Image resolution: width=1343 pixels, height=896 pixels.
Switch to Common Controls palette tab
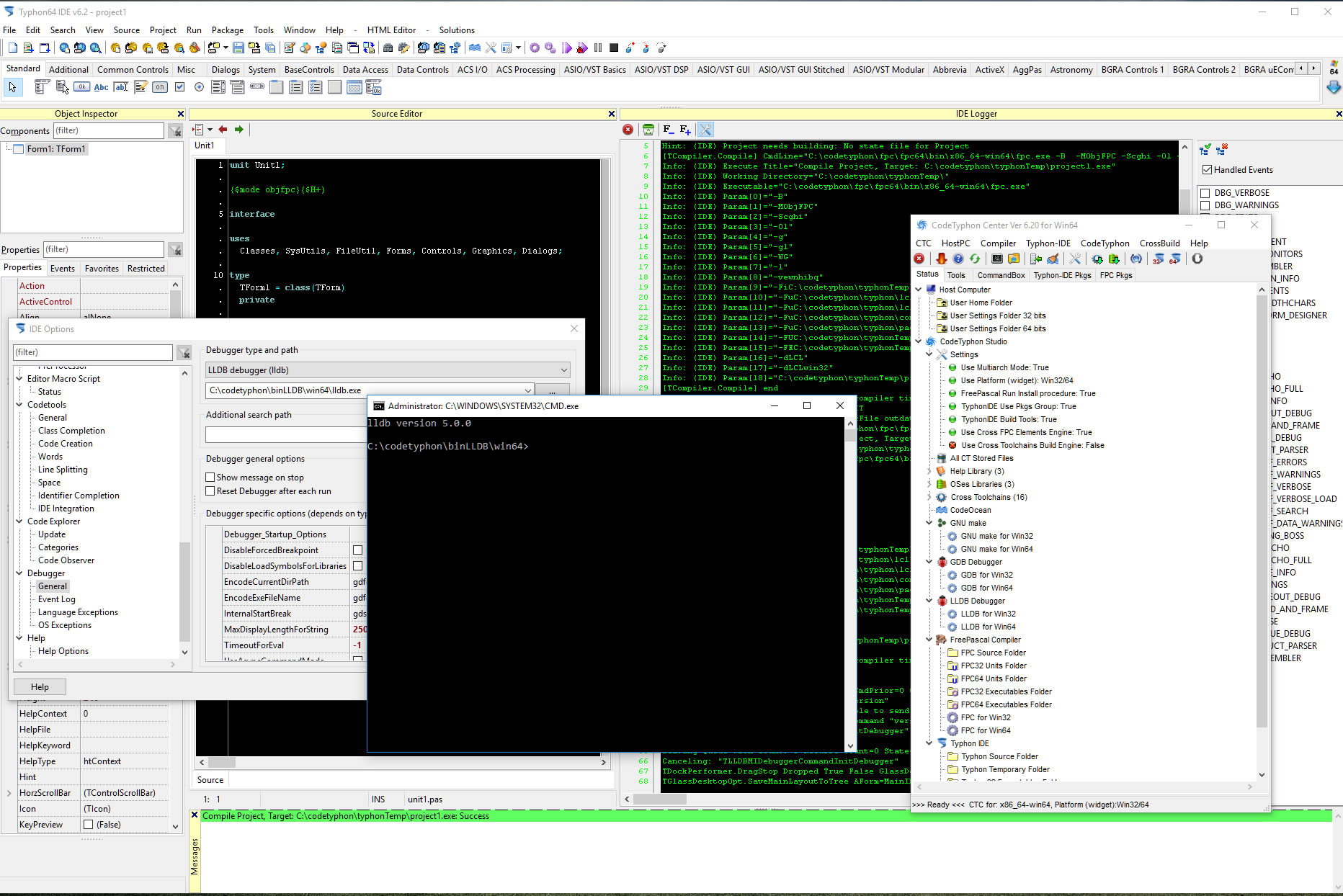coord(133,70)
